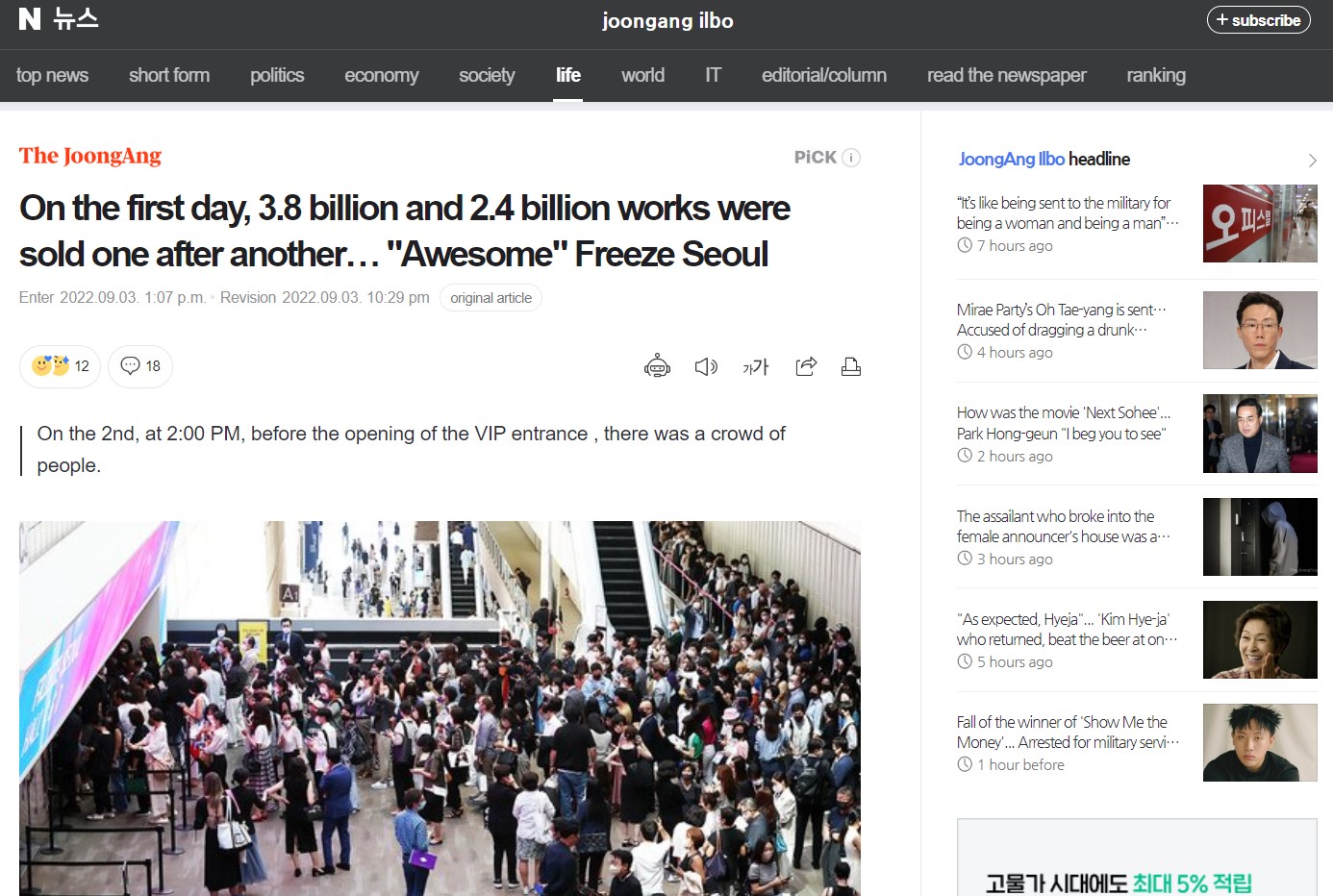This screenshot has height=896, width=1333.
Task: Print the article using printer icon
Action: click(x=851, y=366)
